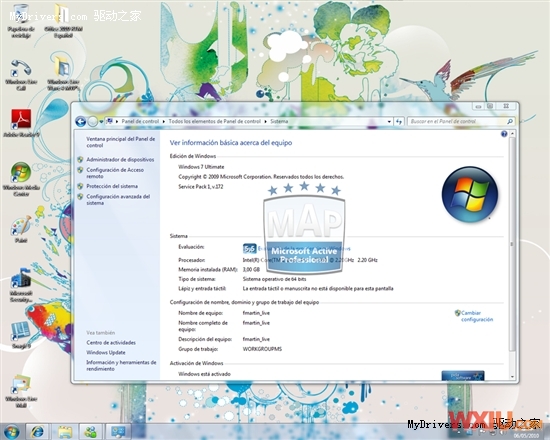Image resolution: width=550 pixels, height=440 pixels.
Task: Click the 'Cambiar configuración' link
Action: 477,316
